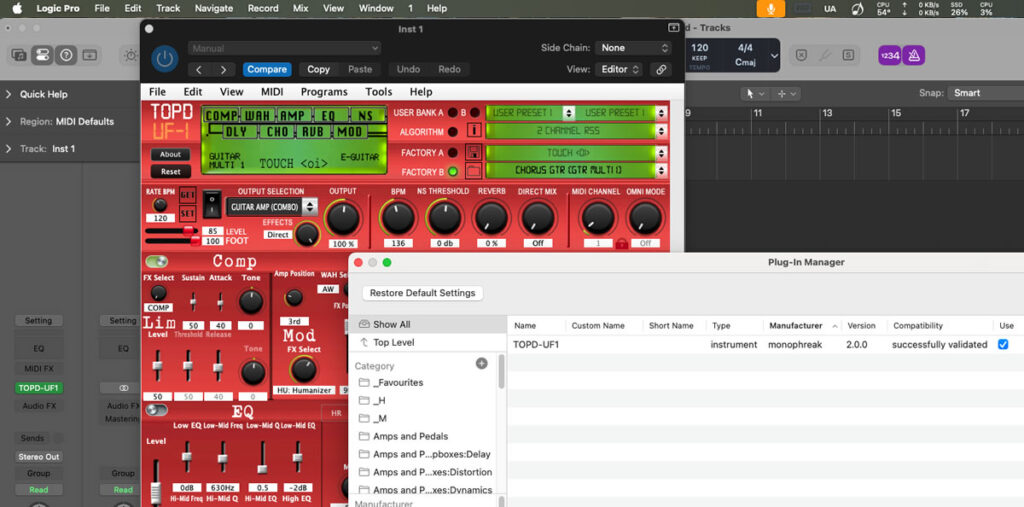The height and width of the screenshot is (507, 1024).
Task: Click the info 'i' icon next to Algorithm
Action: tap(474, 131)
